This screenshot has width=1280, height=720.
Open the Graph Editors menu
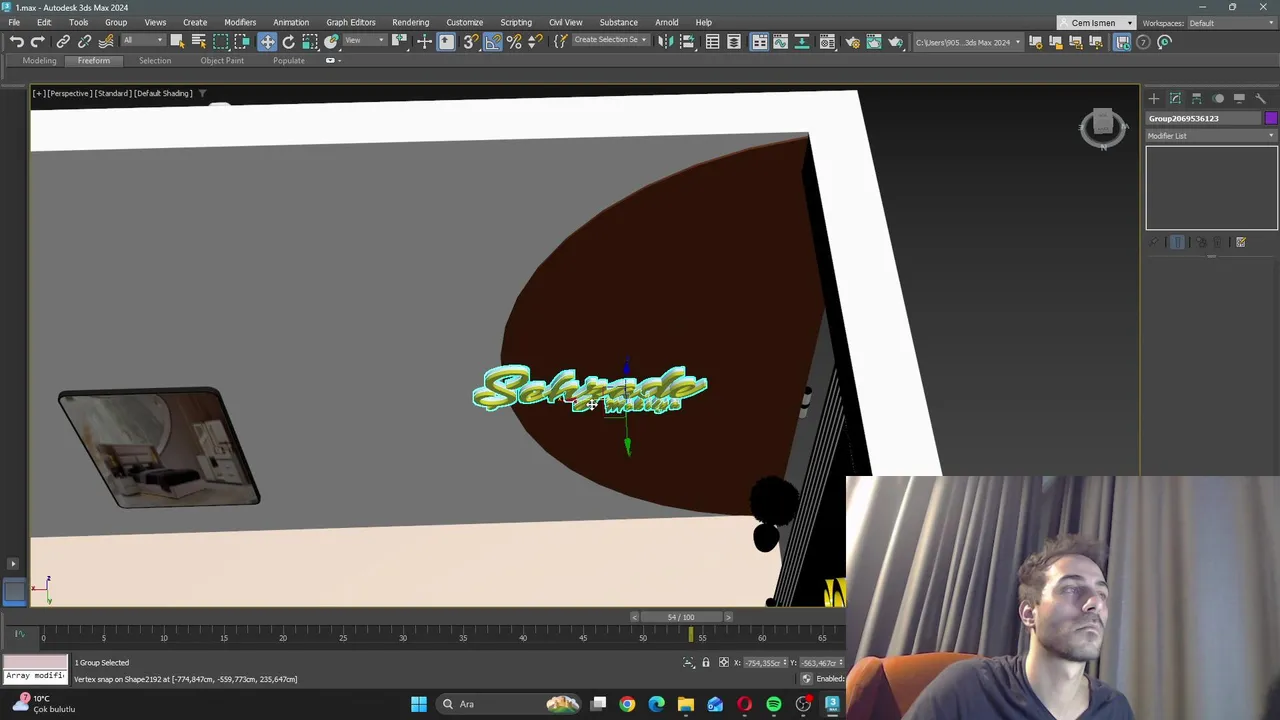(351, 22)
